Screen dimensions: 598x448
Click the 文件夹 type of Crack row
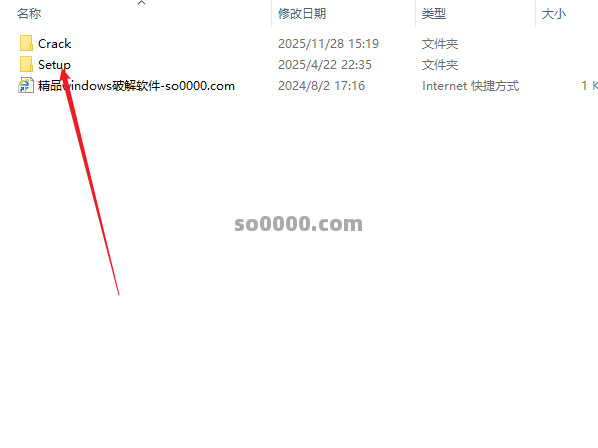point(440,44)
